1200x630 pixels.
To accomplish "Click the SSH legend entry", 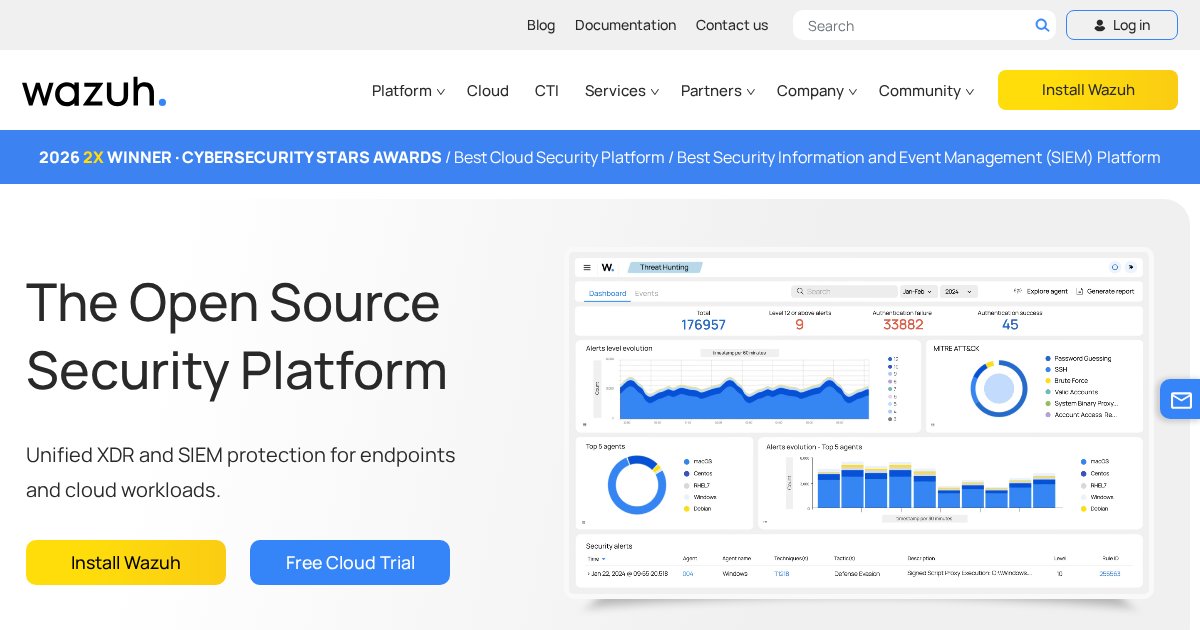I will 1056,369.
